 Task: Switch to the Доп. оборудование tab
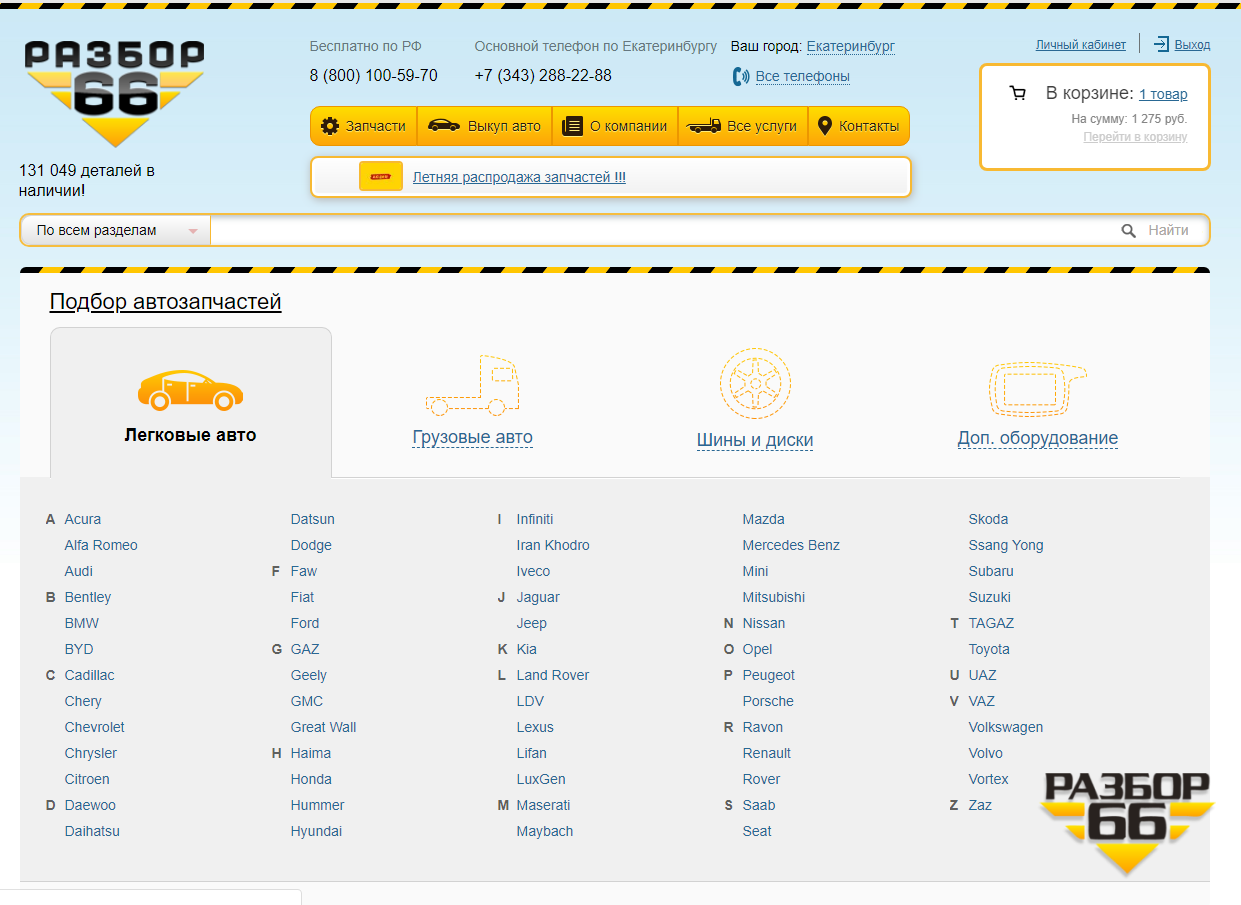[x=1038, y=438]
